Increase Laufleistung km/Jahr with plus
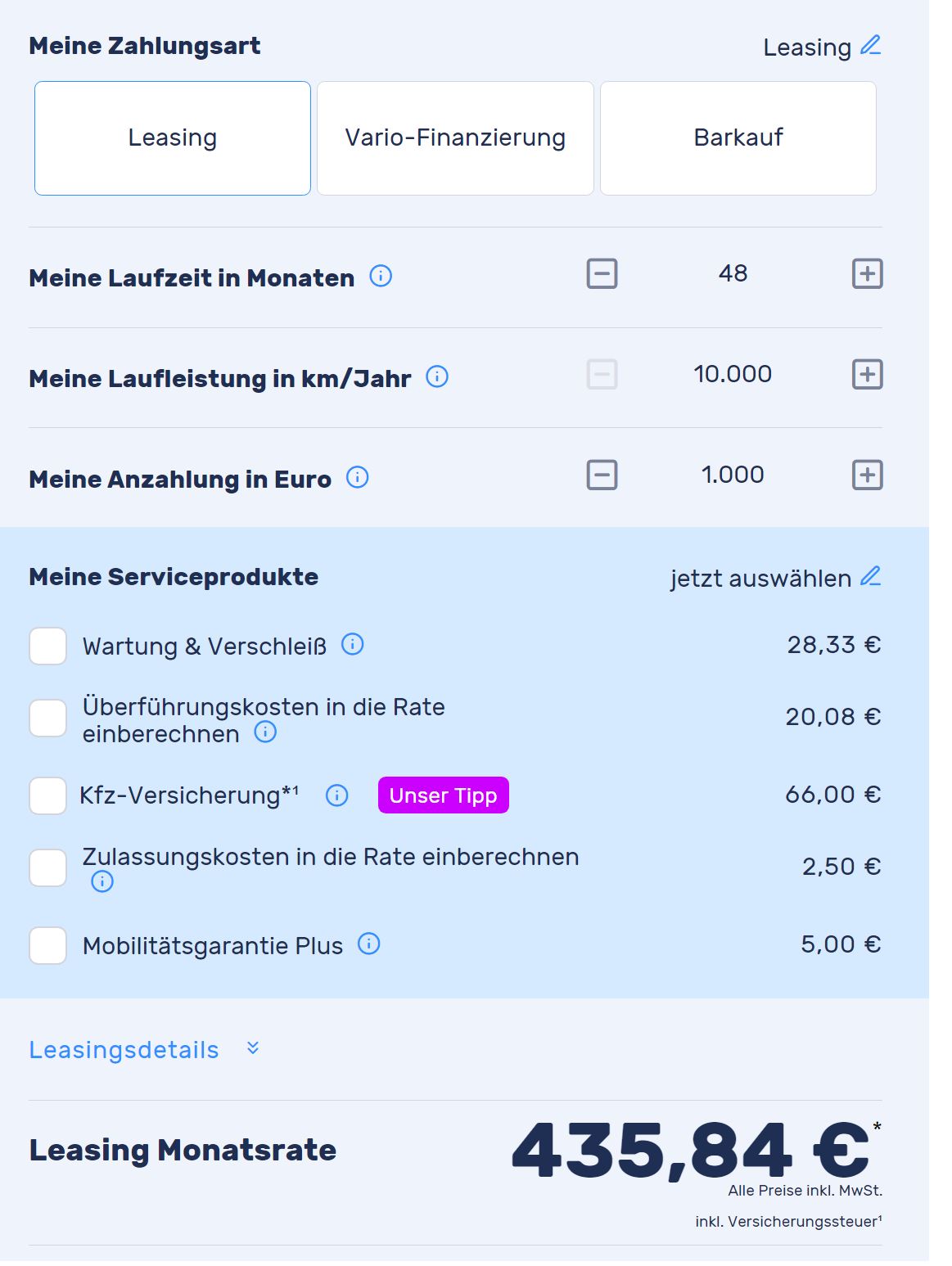The height and width of the screenshot is (1266, 952). [x=867, y=375]
